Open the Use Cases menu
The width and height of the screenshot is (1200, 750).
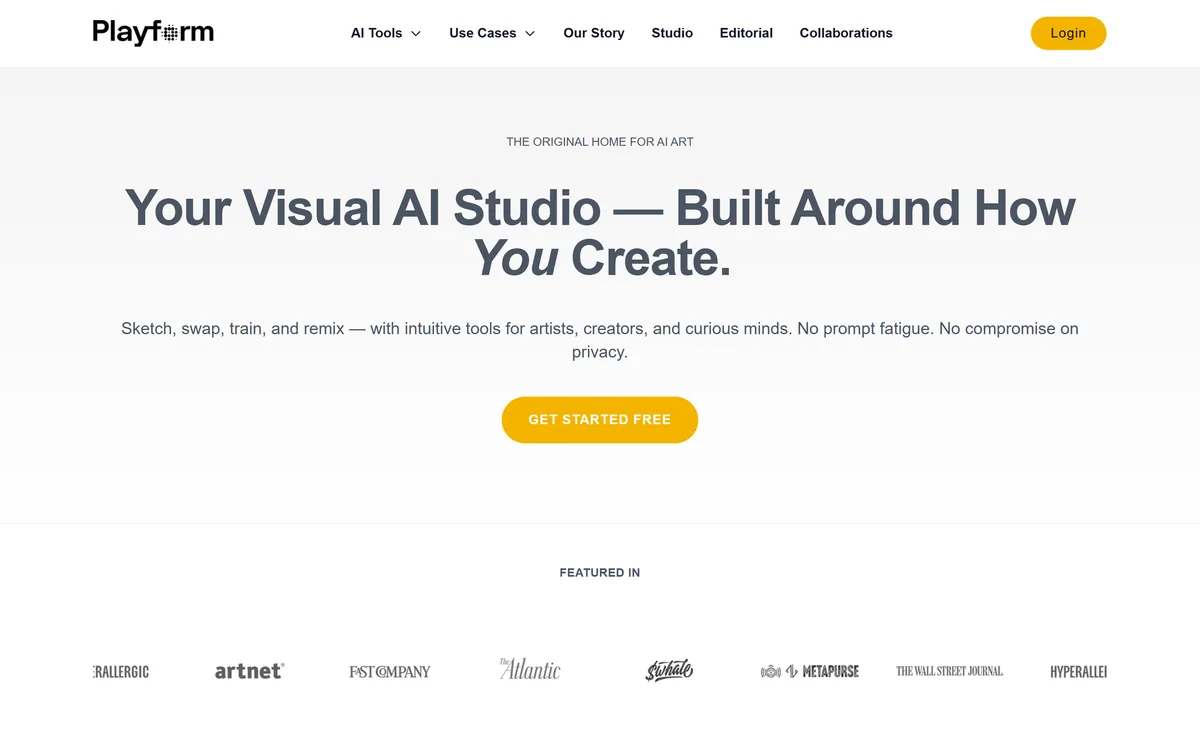492,33
